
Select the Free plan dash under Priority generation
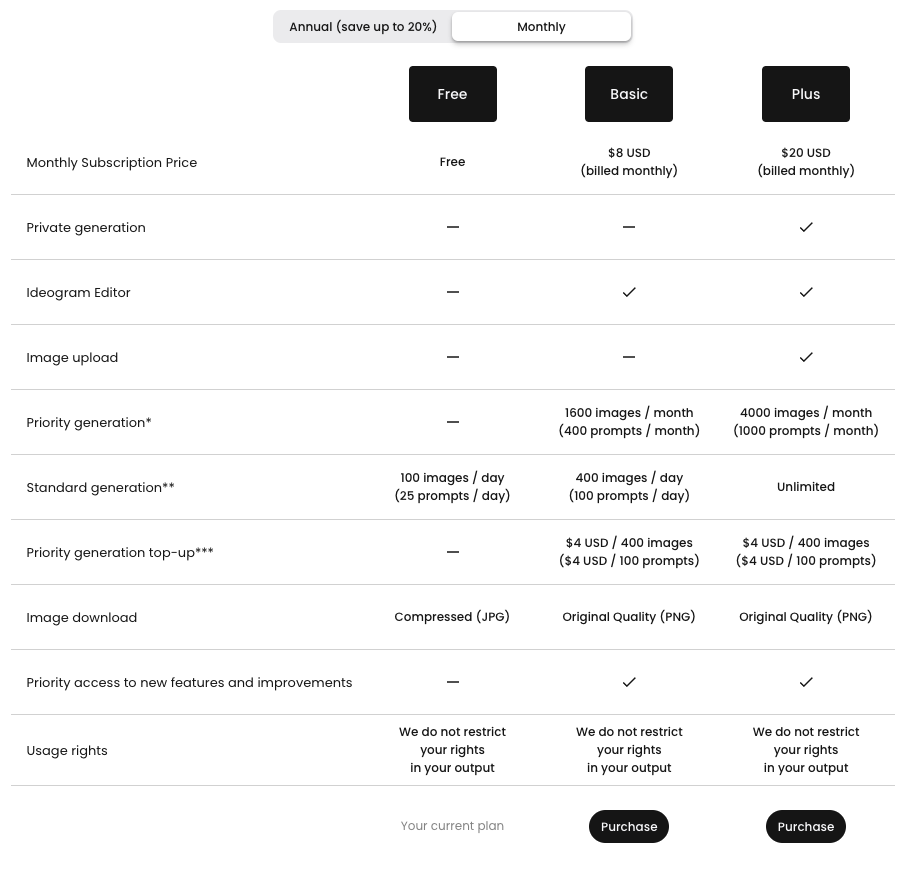pyautogui.click(x=453, y=422)
